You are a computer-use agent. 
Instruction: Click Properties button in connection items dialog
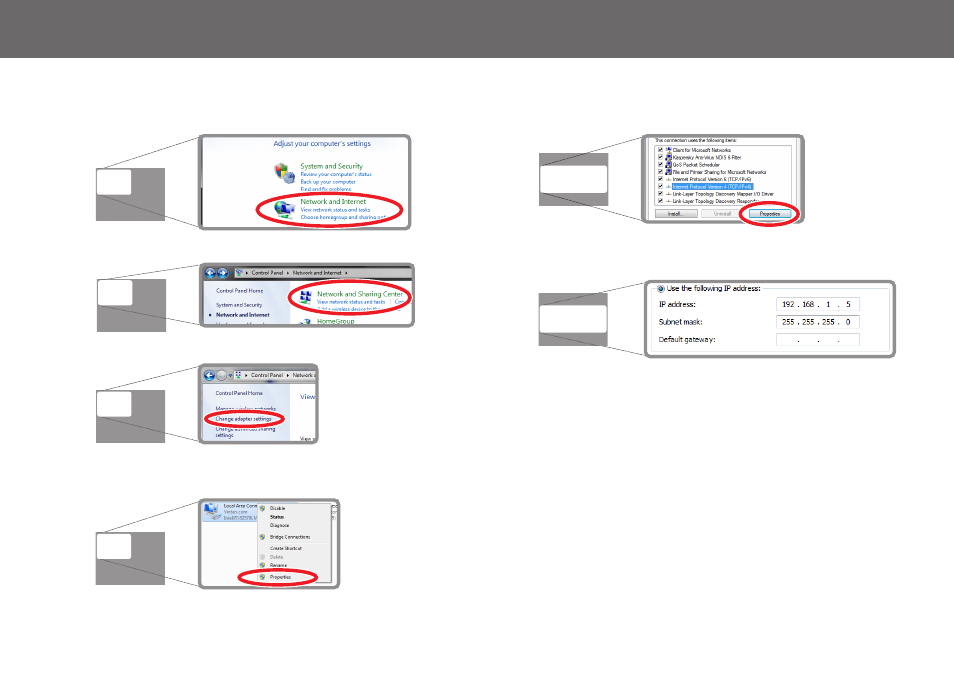(x=770, y=214)
